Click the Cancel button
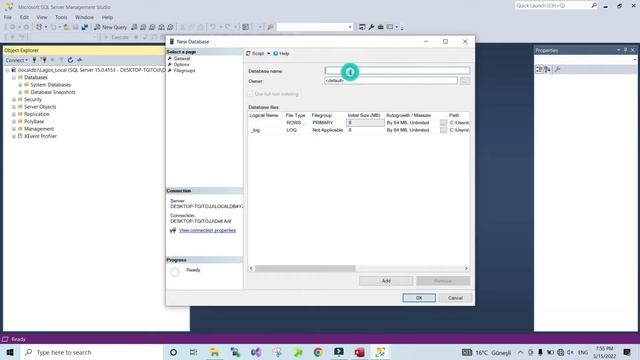This screenshot has width=640, height=360. (455, 298)
